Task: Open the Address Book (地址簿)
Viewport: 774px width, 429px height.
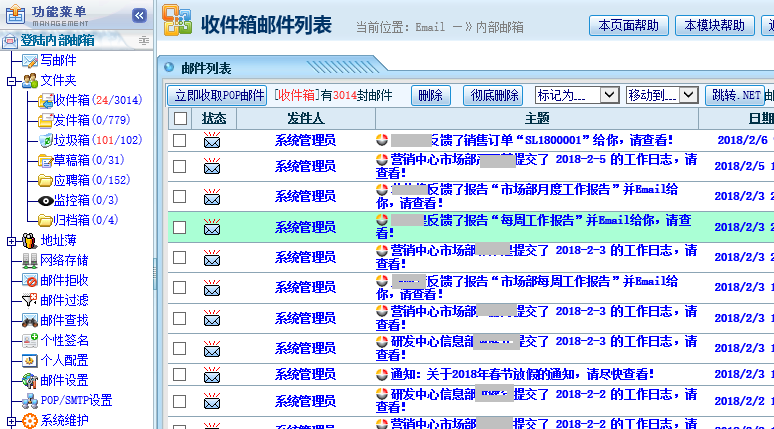Action: (29, 240)
